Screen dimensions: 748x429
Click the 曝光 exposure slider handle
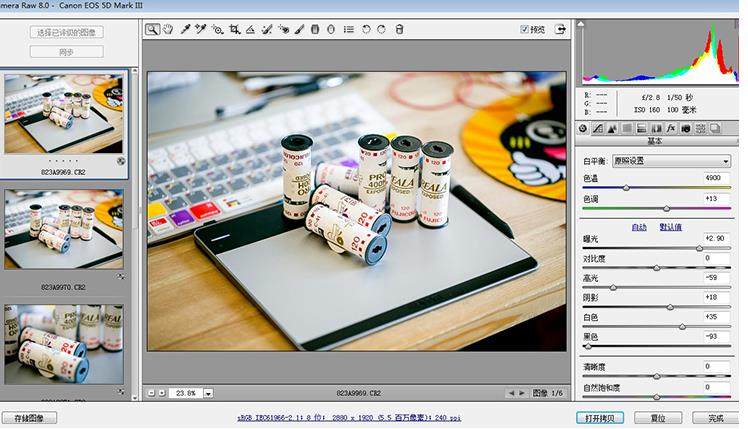[699, 249]
